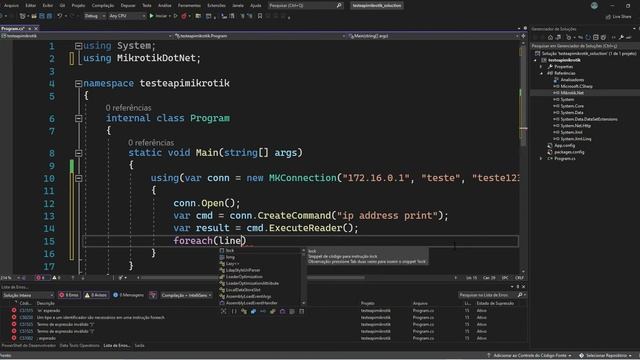Collapse the namespace testeapimikrotik code block
640x360 pixels.
click(78, 83)
